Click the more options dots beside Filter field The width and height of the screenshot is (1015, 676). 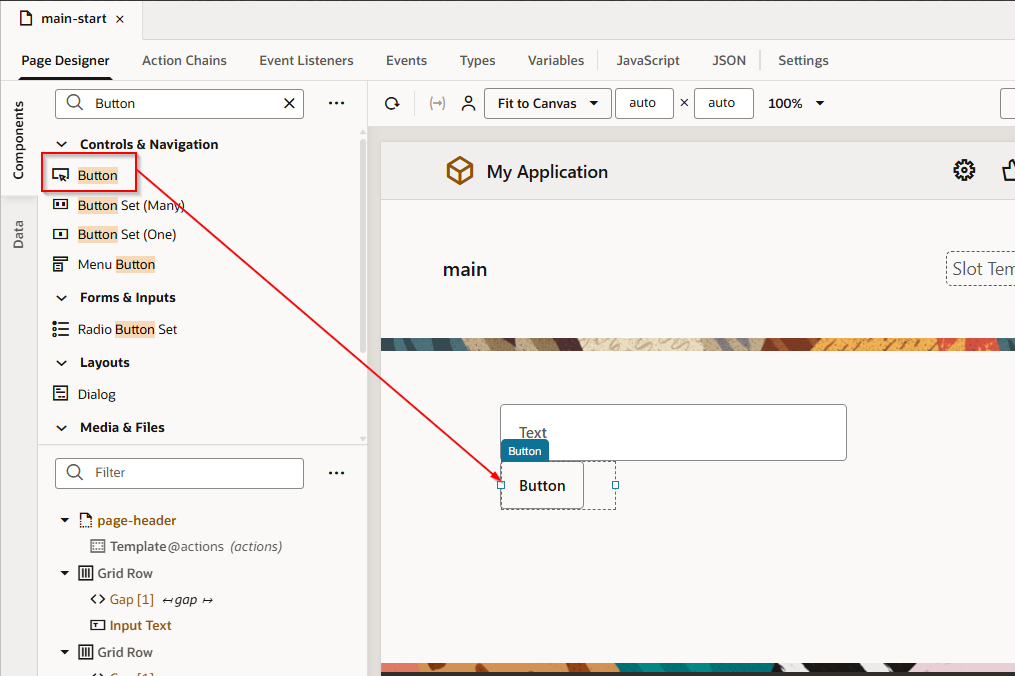336,472
